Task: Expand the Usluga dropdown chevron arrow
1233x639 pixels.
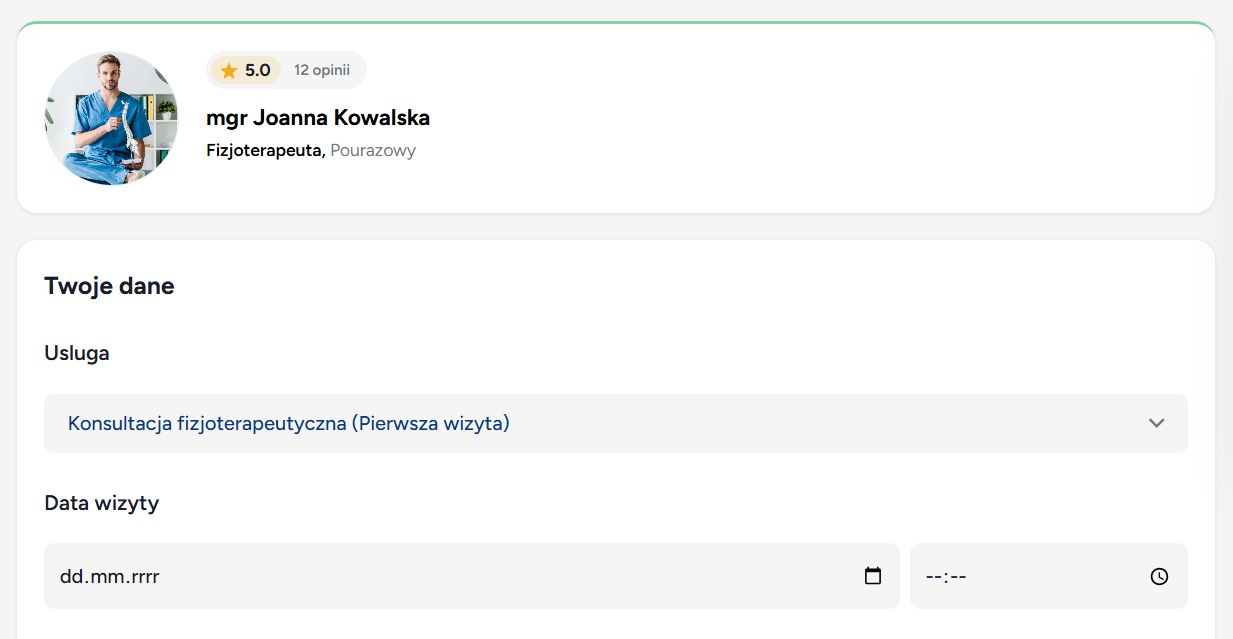Action: tap(1157, 423)
